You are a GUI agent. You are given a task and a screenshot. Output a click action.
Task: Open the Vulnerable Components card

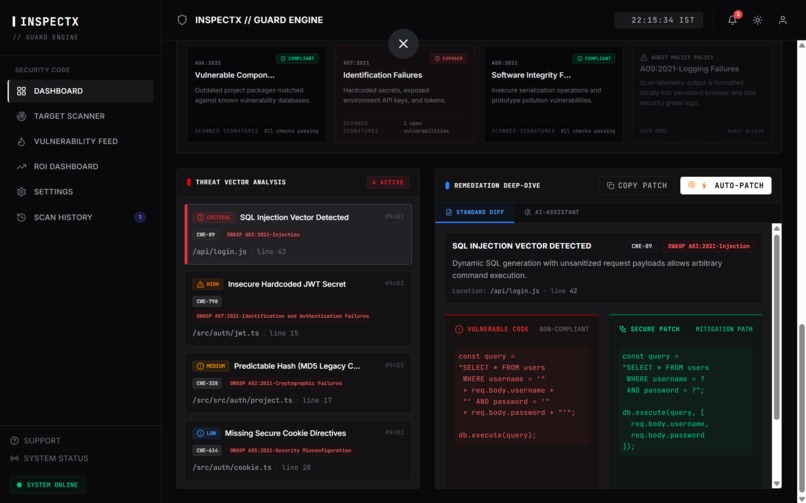[x=257, y=94]
